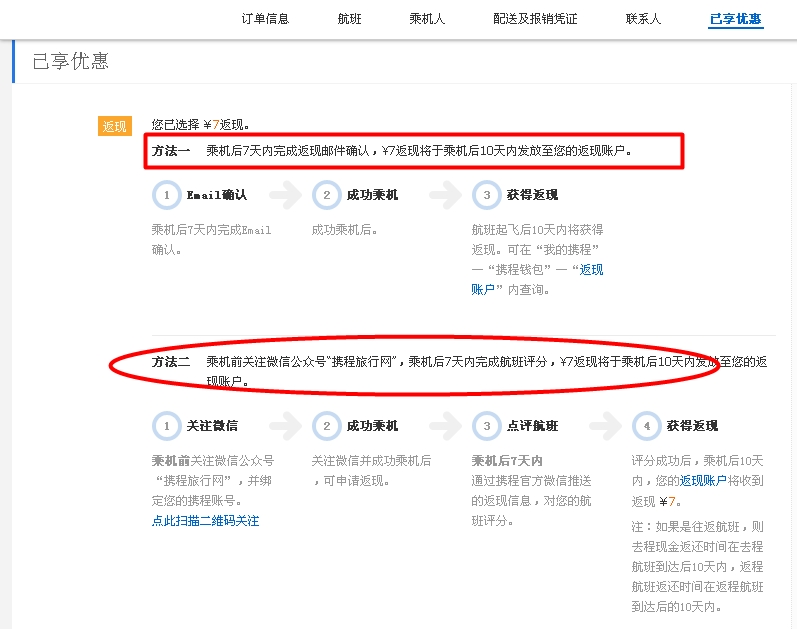The width and height of the screenshot is (797, 629).
Task: Click step 1 circle beside Email确认
Action: pyautogui.click(x=166, y=195)
